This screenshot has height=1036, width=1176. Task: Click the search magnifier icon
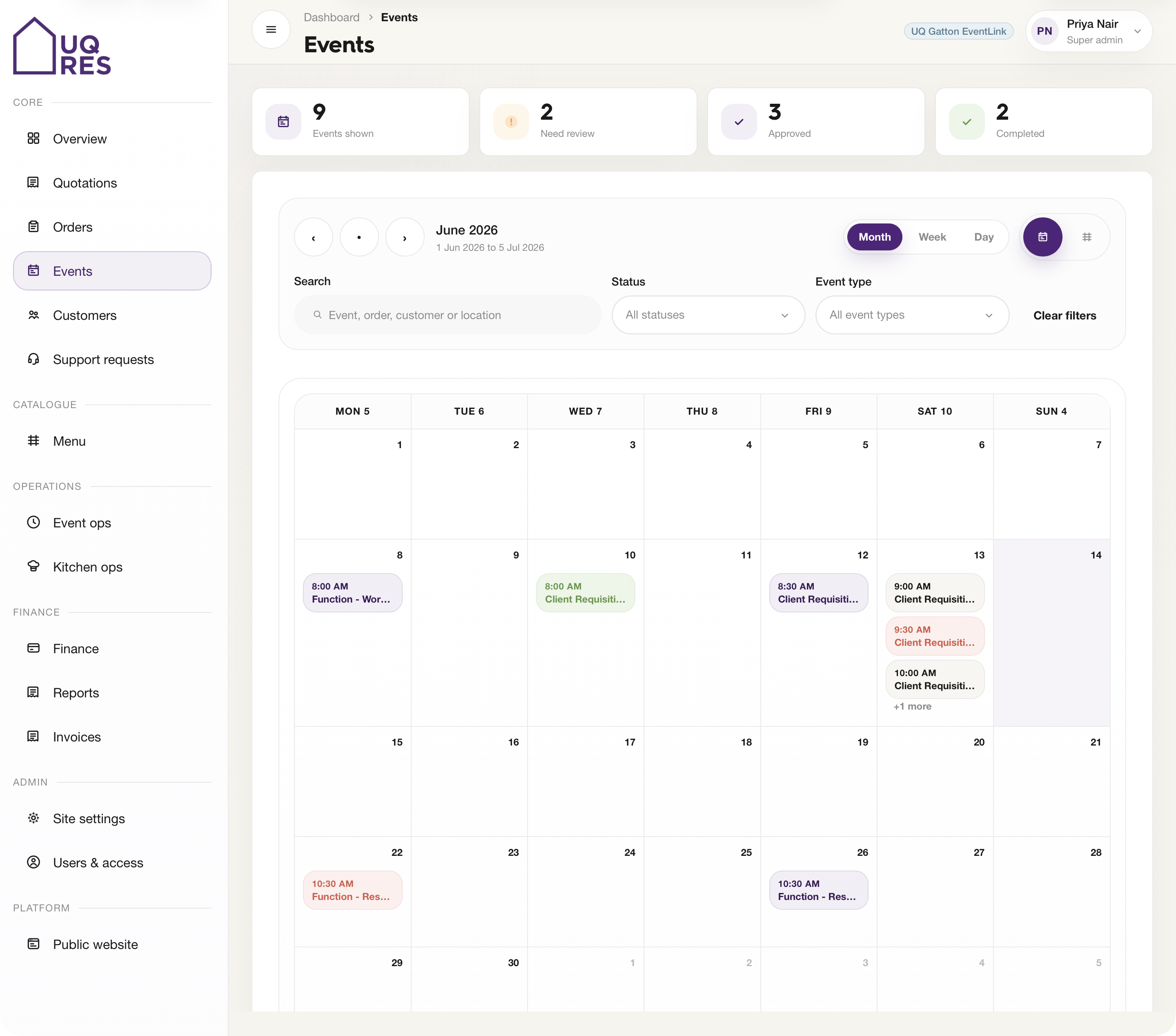pyautogui.click(x=317, y=315)
